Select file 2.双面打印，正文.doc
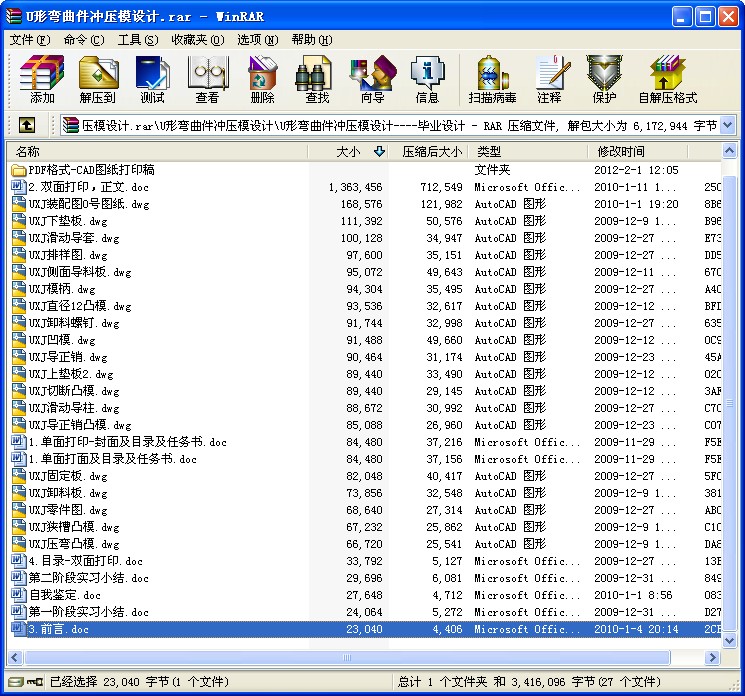The image size is (745, 696). point(88,187)
